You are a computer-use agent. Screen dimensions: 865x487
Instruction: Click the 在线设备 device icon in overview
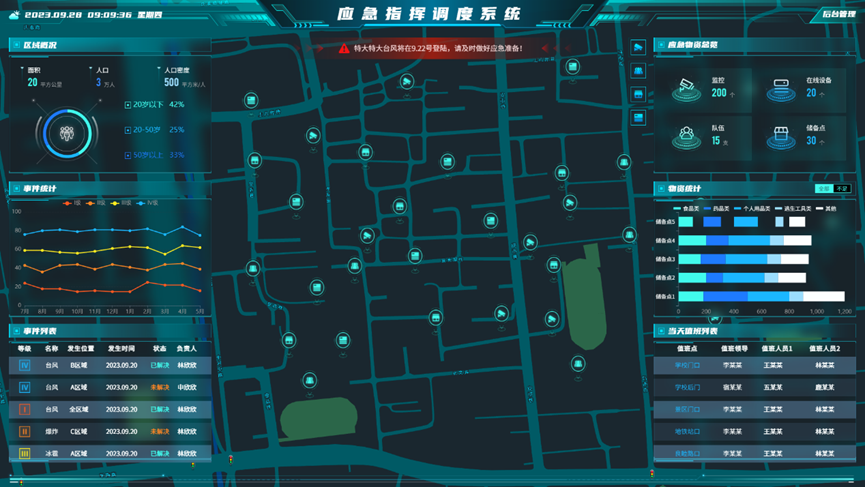781,88
